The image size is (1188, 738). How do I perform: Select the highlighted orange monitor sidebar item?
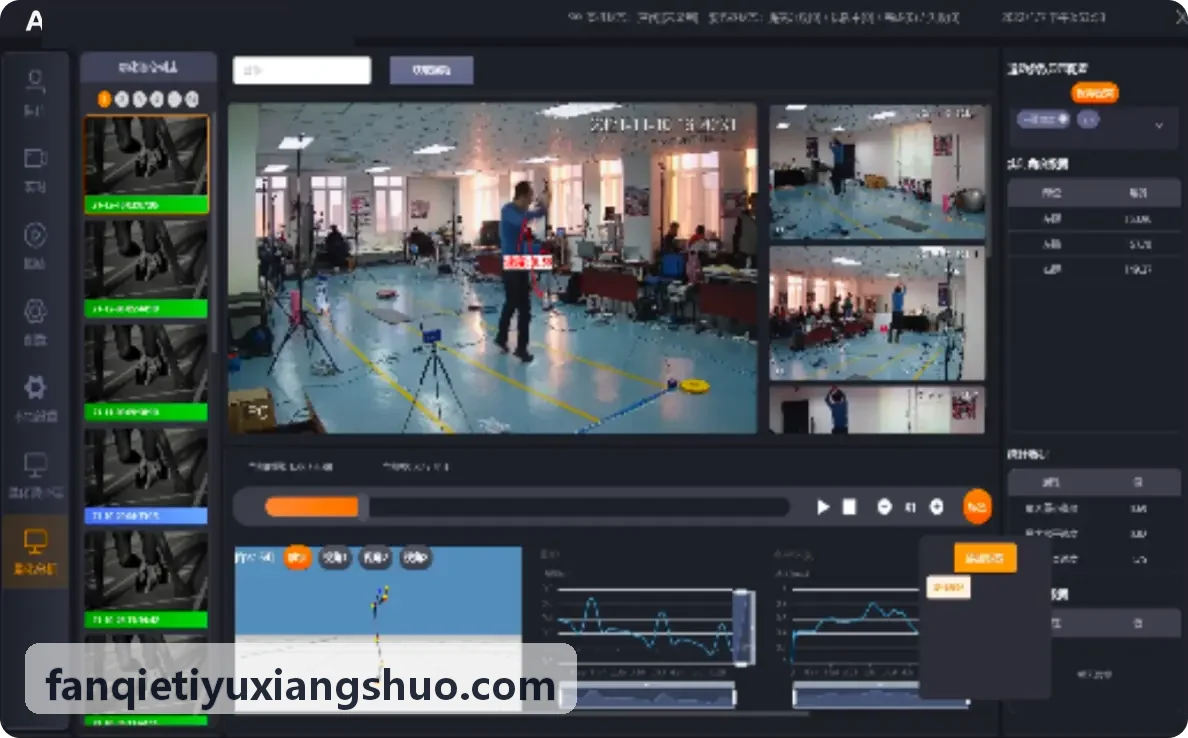pos(35,551)
